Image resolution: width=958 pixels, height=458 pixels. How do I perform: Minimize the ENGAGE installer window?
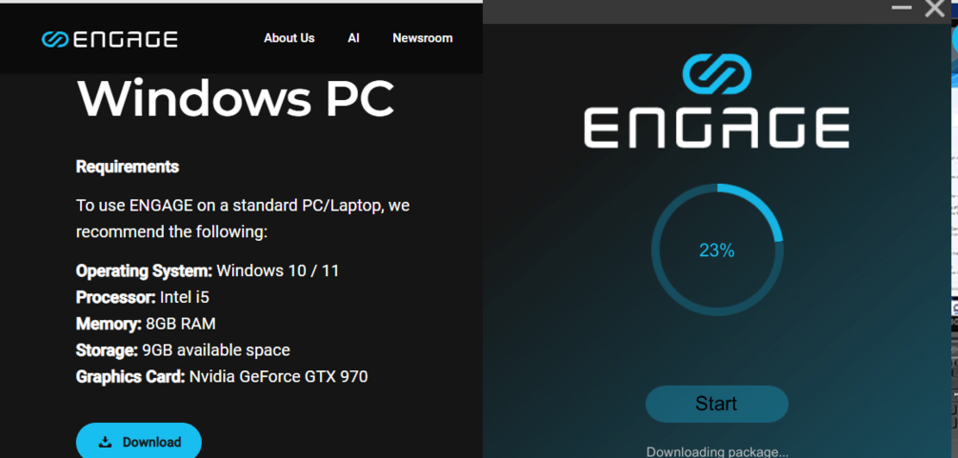pyautogui.click(x=901, y=9)
